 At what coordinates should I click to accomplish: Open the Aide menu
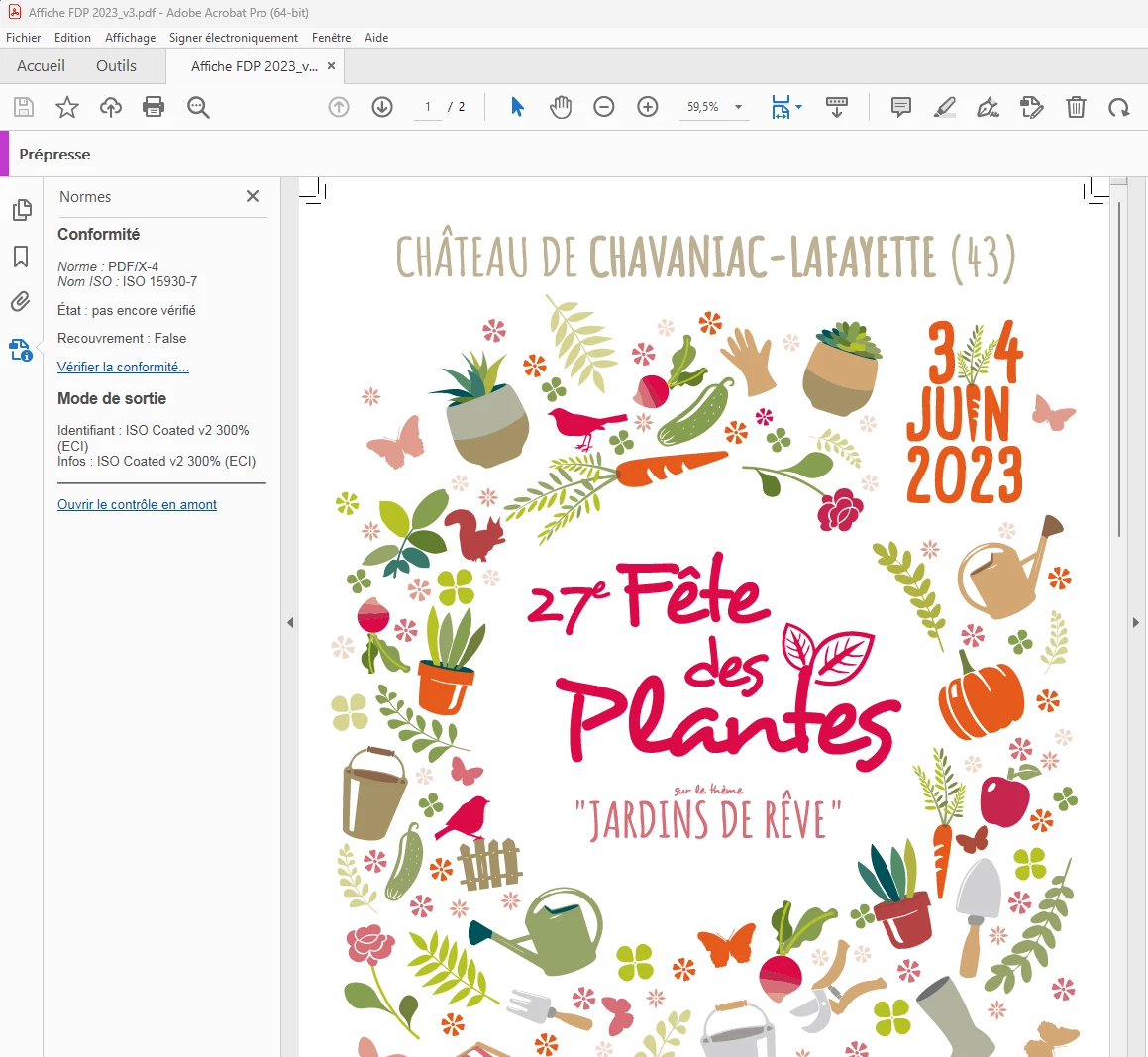point(376,38)
